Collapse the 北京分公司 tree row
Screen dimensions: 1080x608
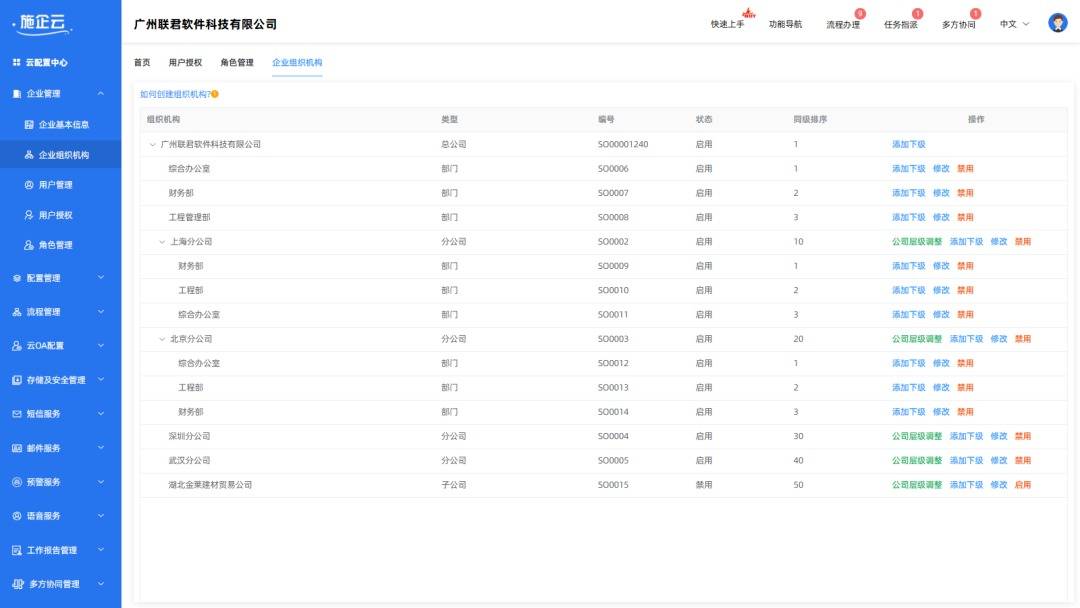163,339
